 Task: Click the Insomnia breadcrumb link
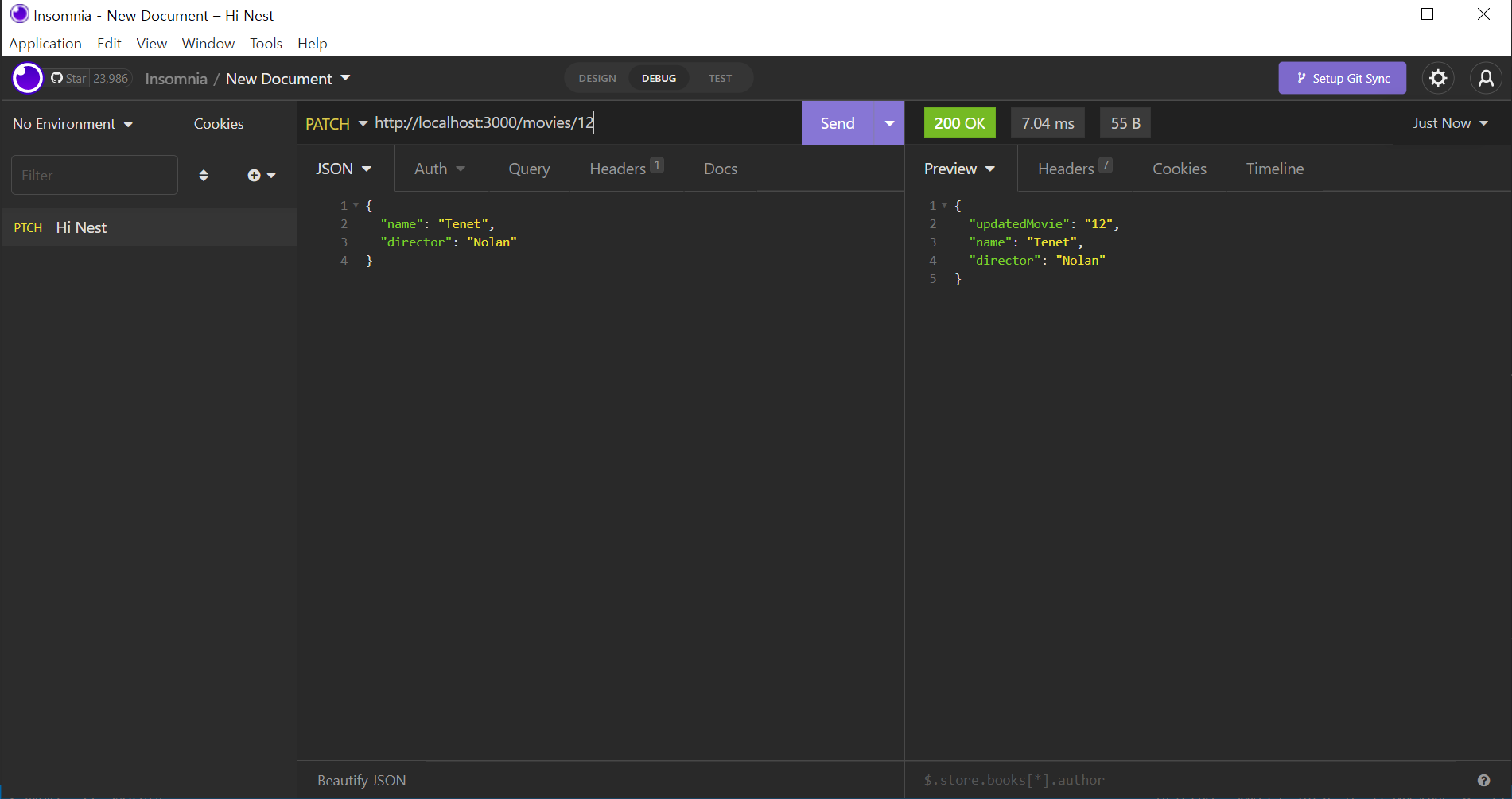click(176, 79)
